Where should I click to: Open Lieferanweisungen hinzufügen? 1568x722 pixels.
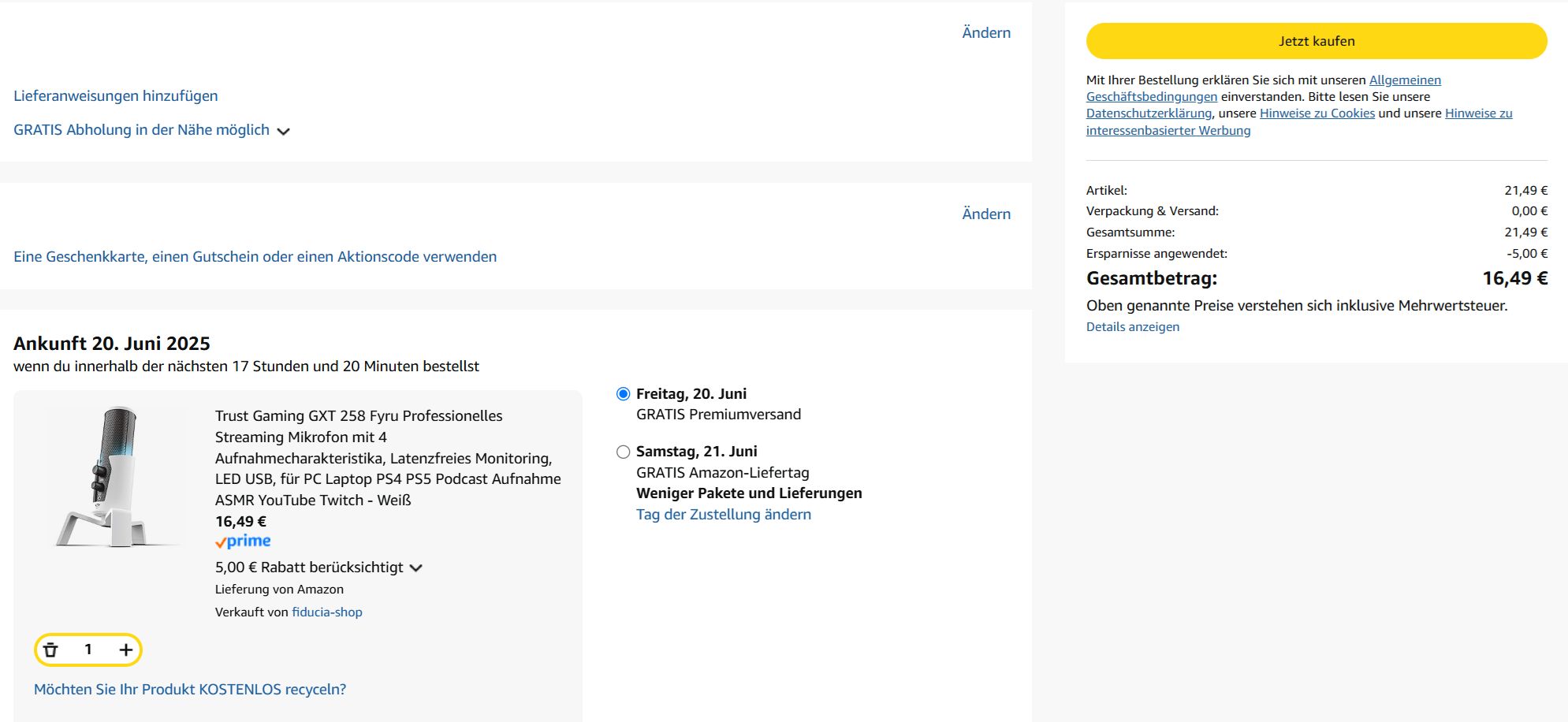point(116,95)
